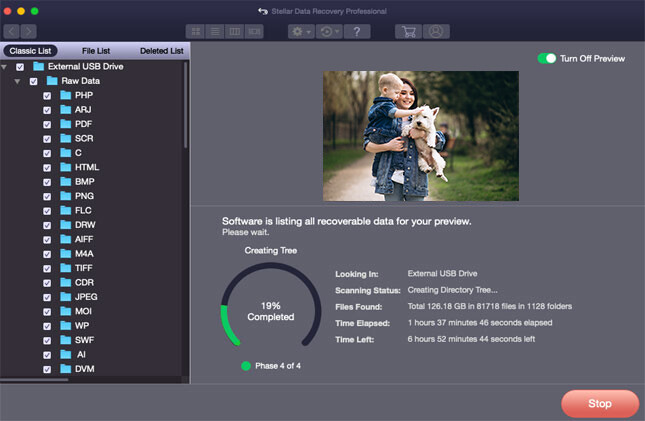The height and width of the screenshot is (421, 645).
Task: Uncheck the External USB Drive checkbox
Action: (20, 67)
